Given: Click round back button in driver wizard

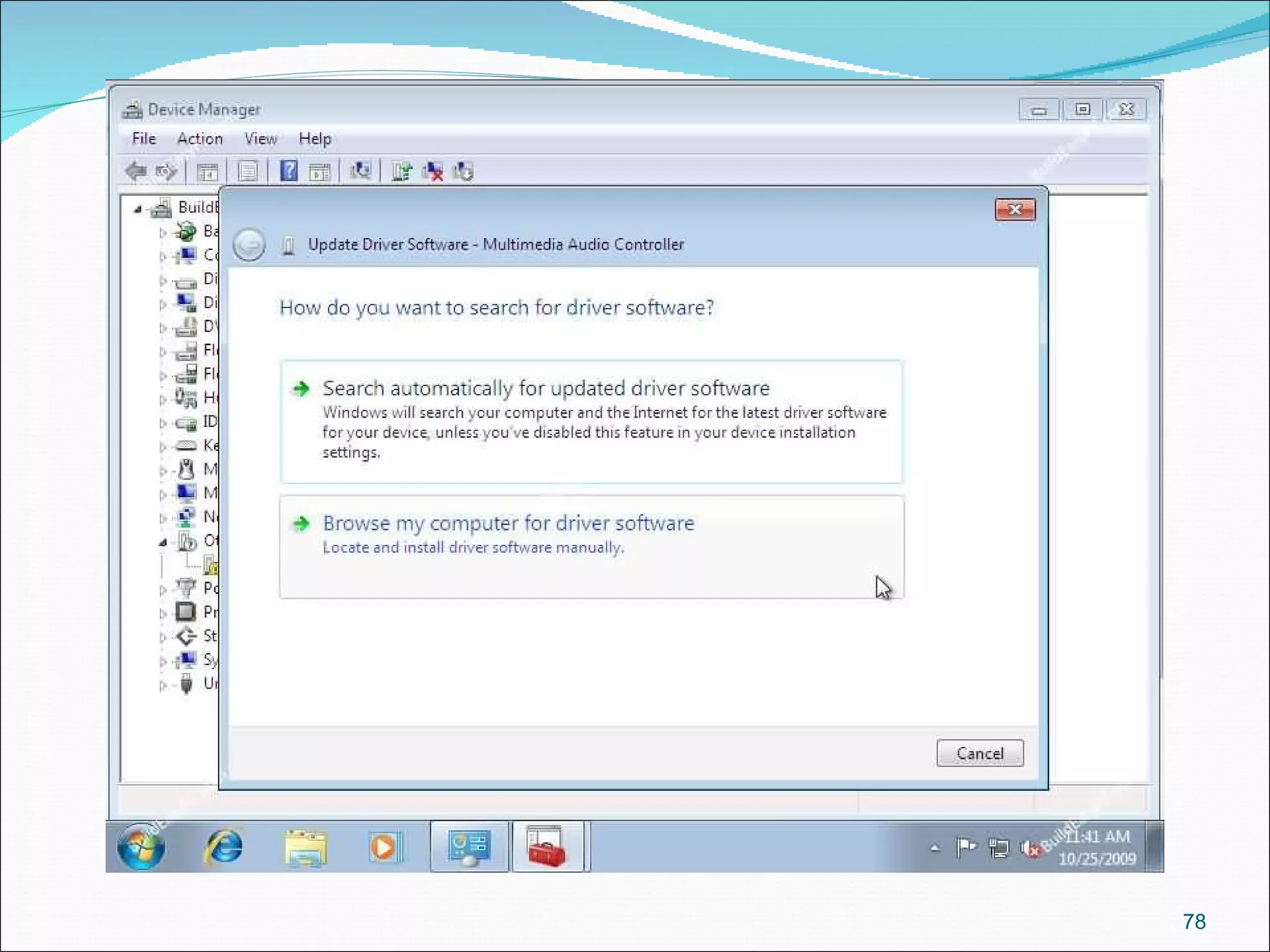Looking at the screenshot, I should tap(249, 244).
